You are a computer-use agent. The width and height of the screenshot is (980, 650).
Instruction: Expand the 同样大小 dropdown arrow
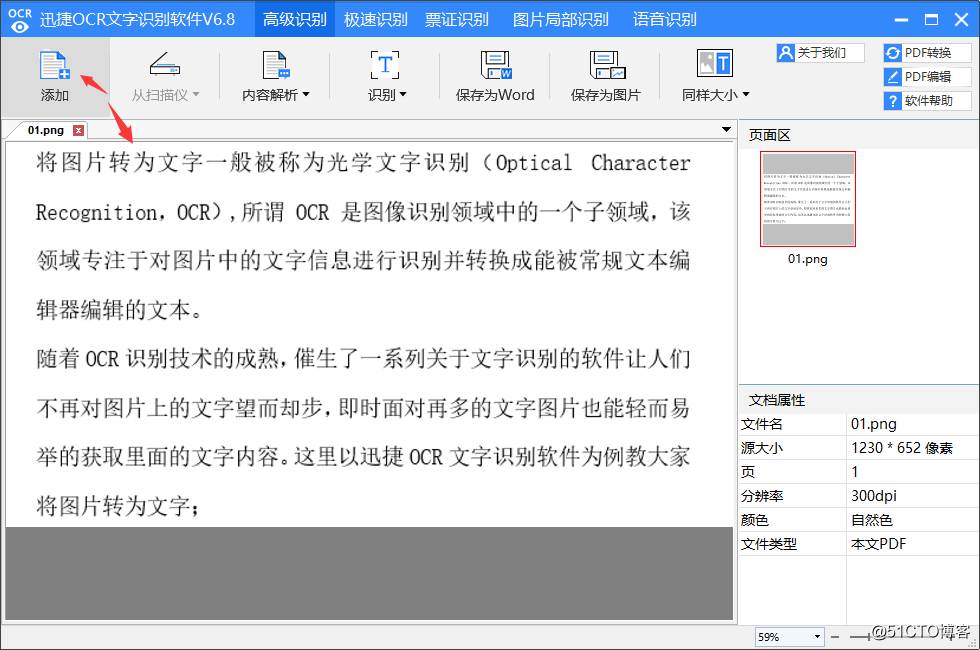coord(746,94)
